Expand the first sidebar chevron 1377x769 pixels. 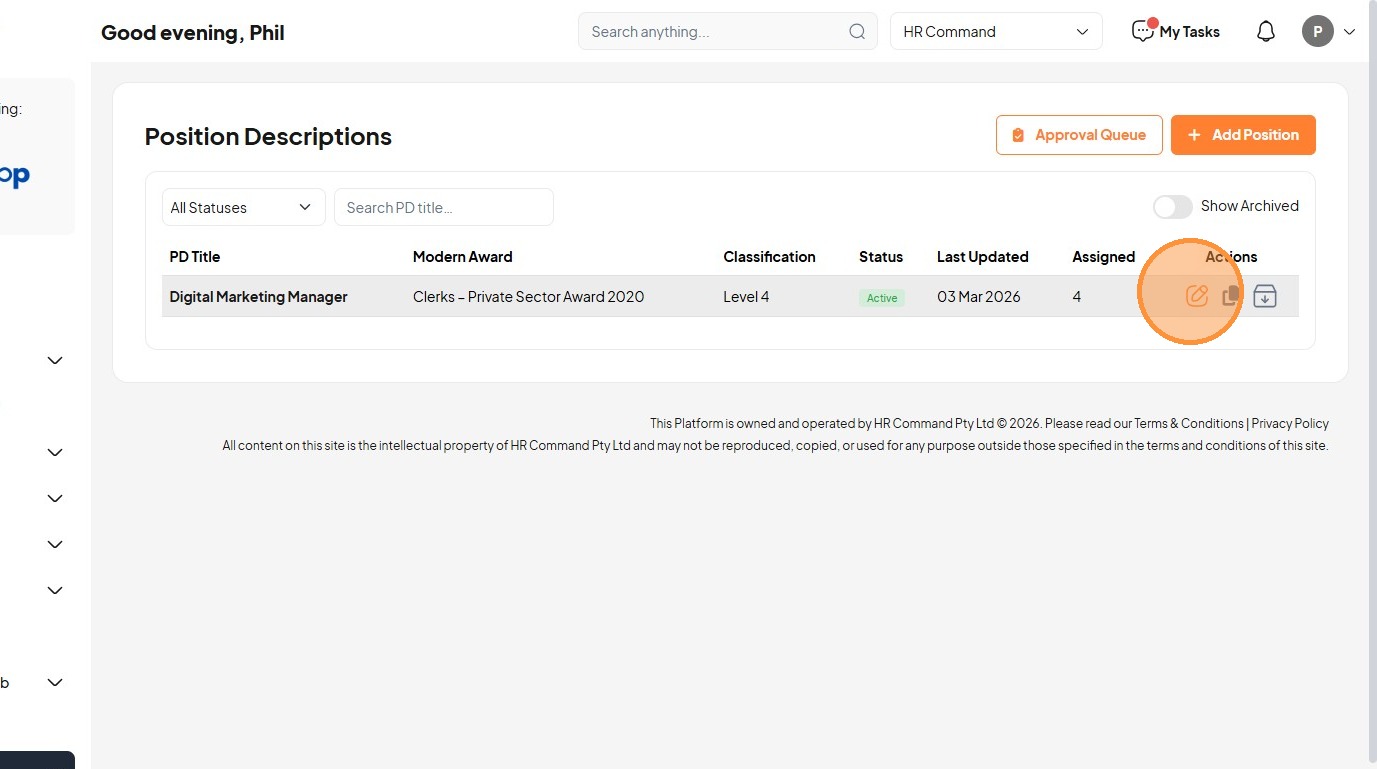pyautogui.click(x=55, y=360)
